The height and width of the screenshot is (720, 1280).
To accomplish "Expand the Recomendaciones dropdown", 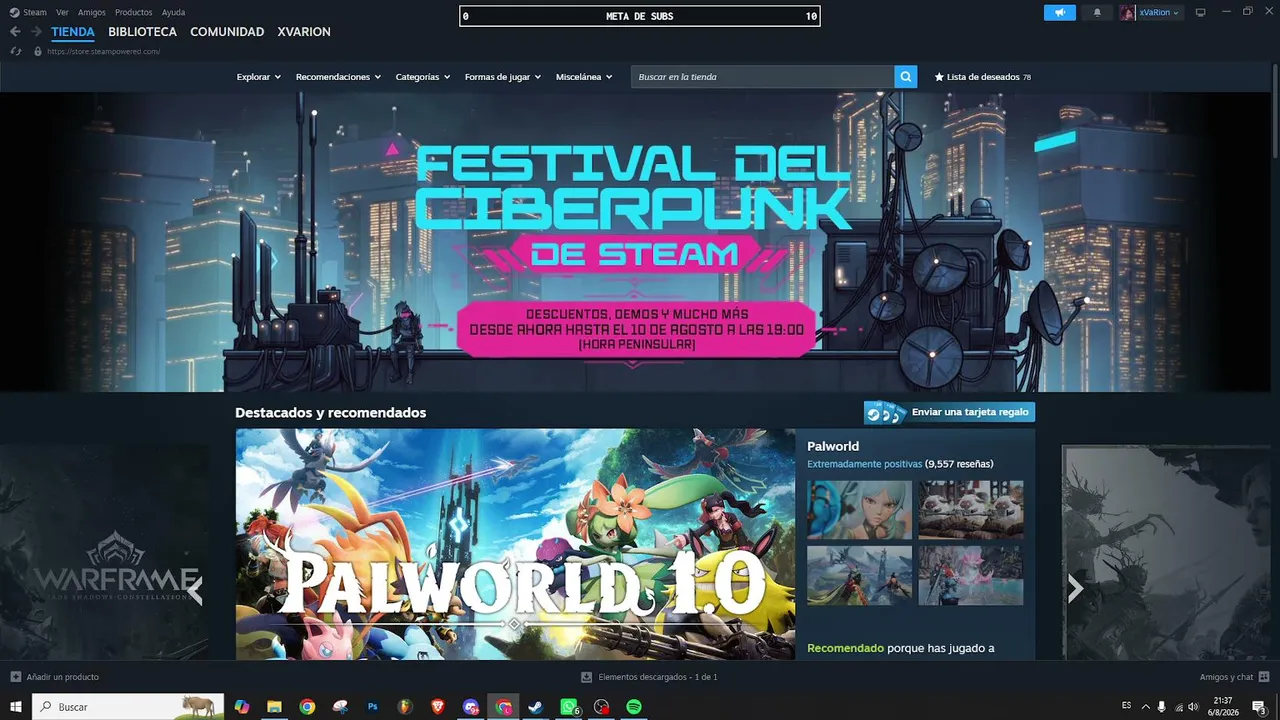I will (x=338, y=77).
